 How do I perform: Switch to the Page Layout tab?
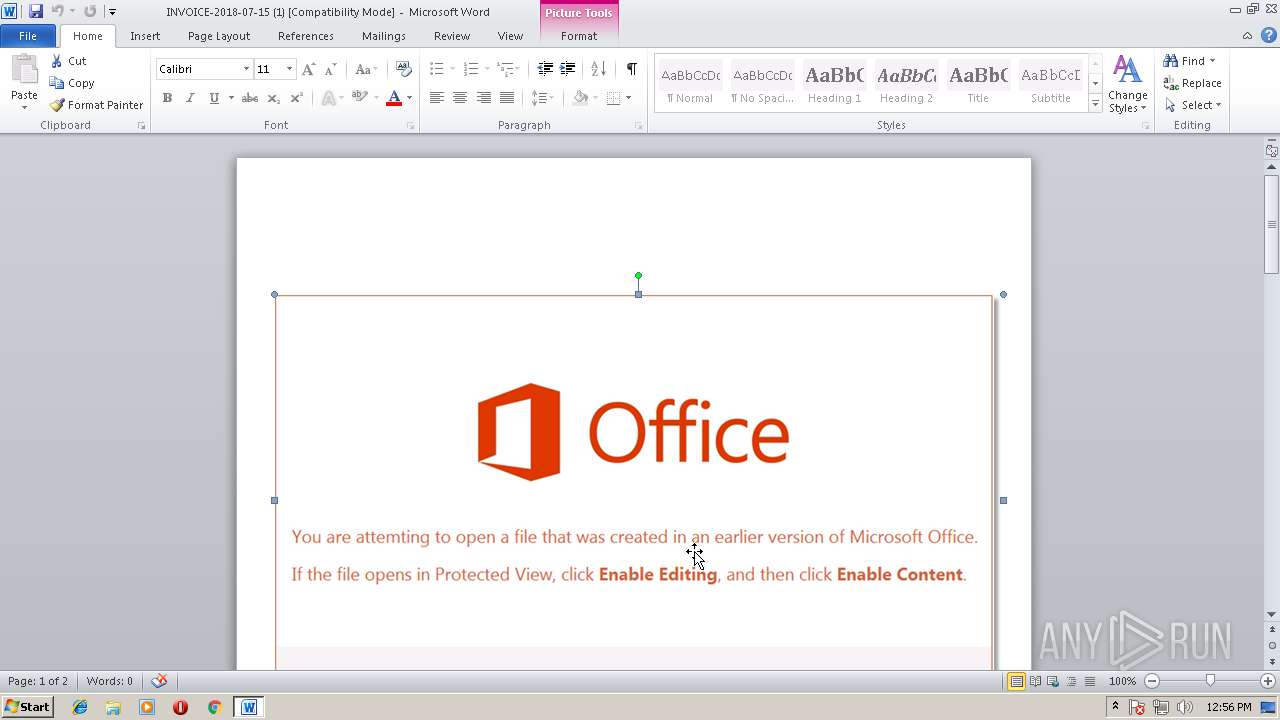[x=219, y=36]
